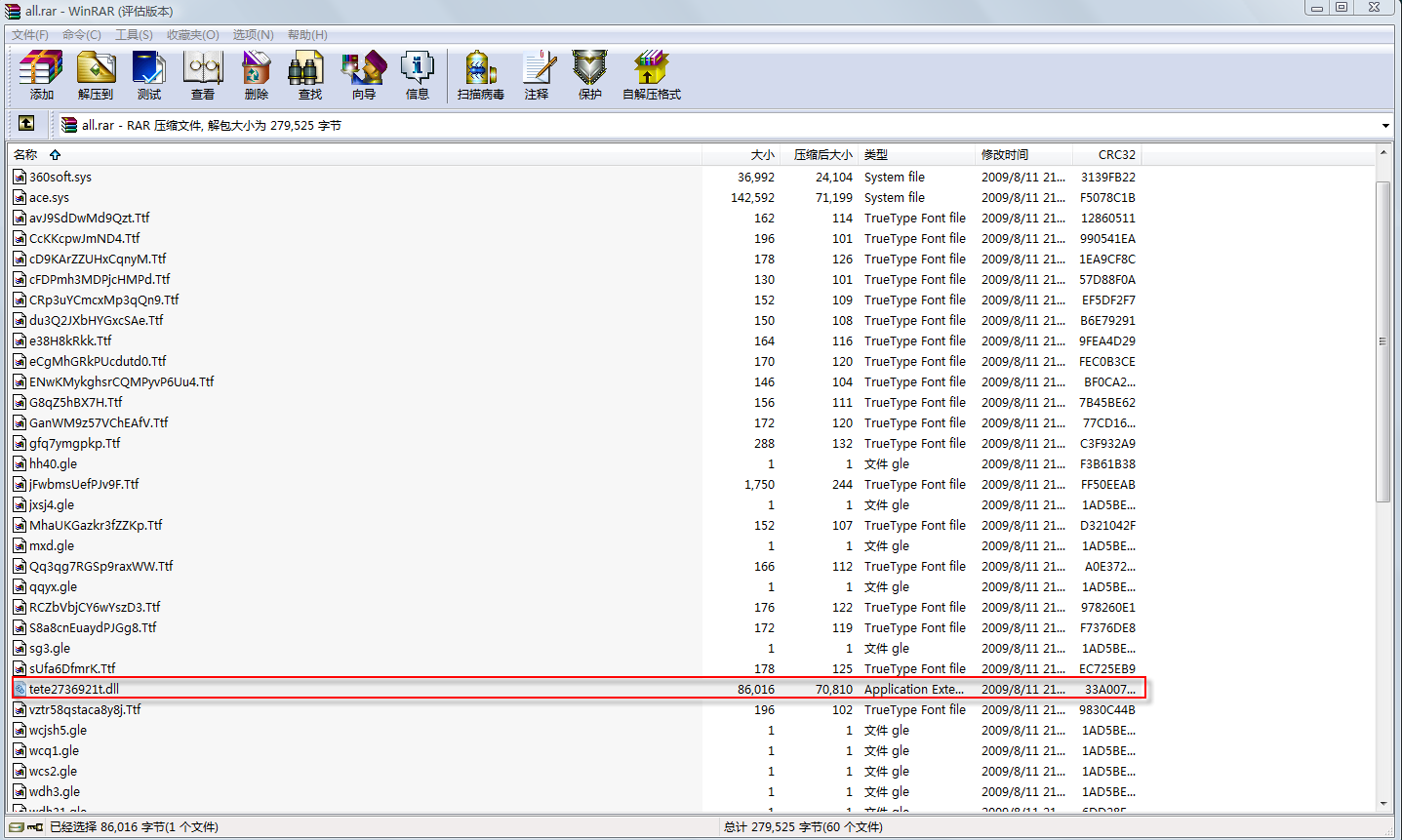The image size is (1402, 840).
Task: Sort by 大小 column header
Action: pyautogui.click(x=741, y=154)
